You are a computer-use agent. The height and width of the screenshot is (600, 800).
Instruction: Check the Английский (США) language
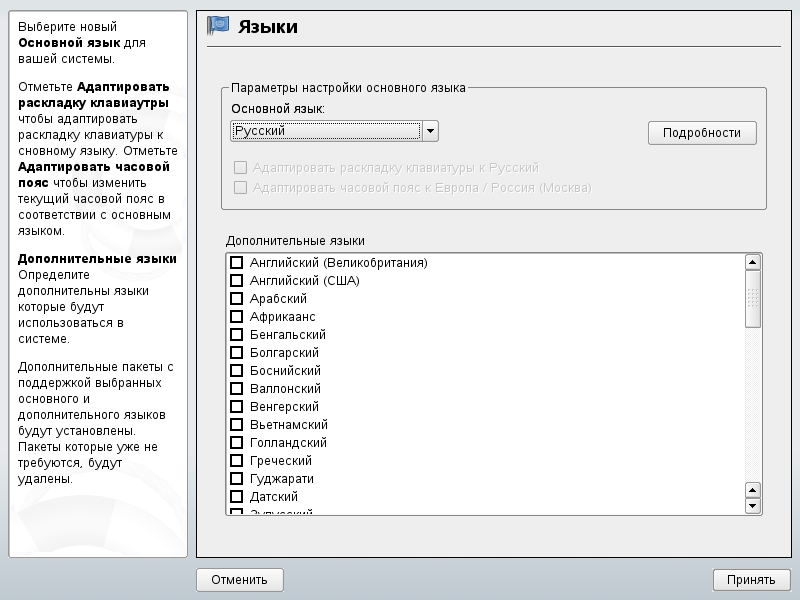237,281
